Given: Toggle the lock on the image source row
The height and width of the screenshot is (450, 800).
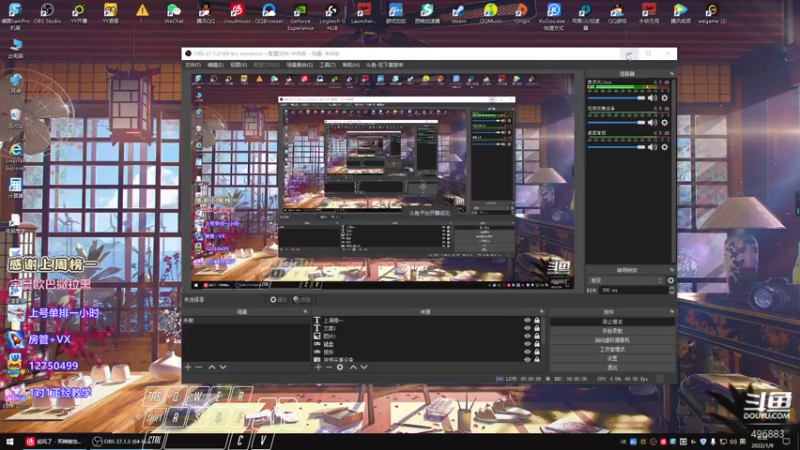Looking at the screenshot, I should 537,336.
